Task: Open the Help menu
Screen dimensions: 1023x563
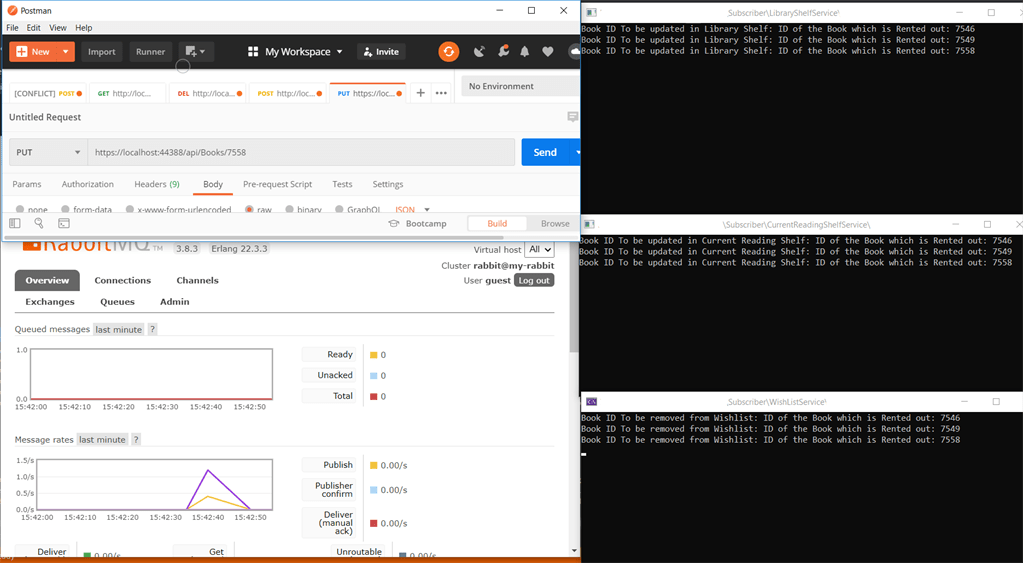Action: (84, 27)
